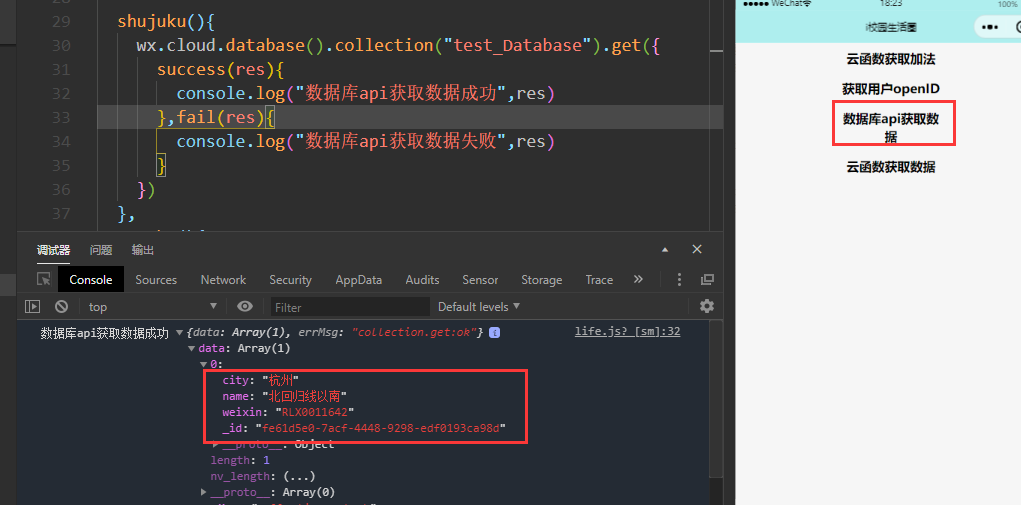The height and width of the screenshot is (505, 1021).
Task: Expand the __proto__: Array(0) node
Action: 204,492
